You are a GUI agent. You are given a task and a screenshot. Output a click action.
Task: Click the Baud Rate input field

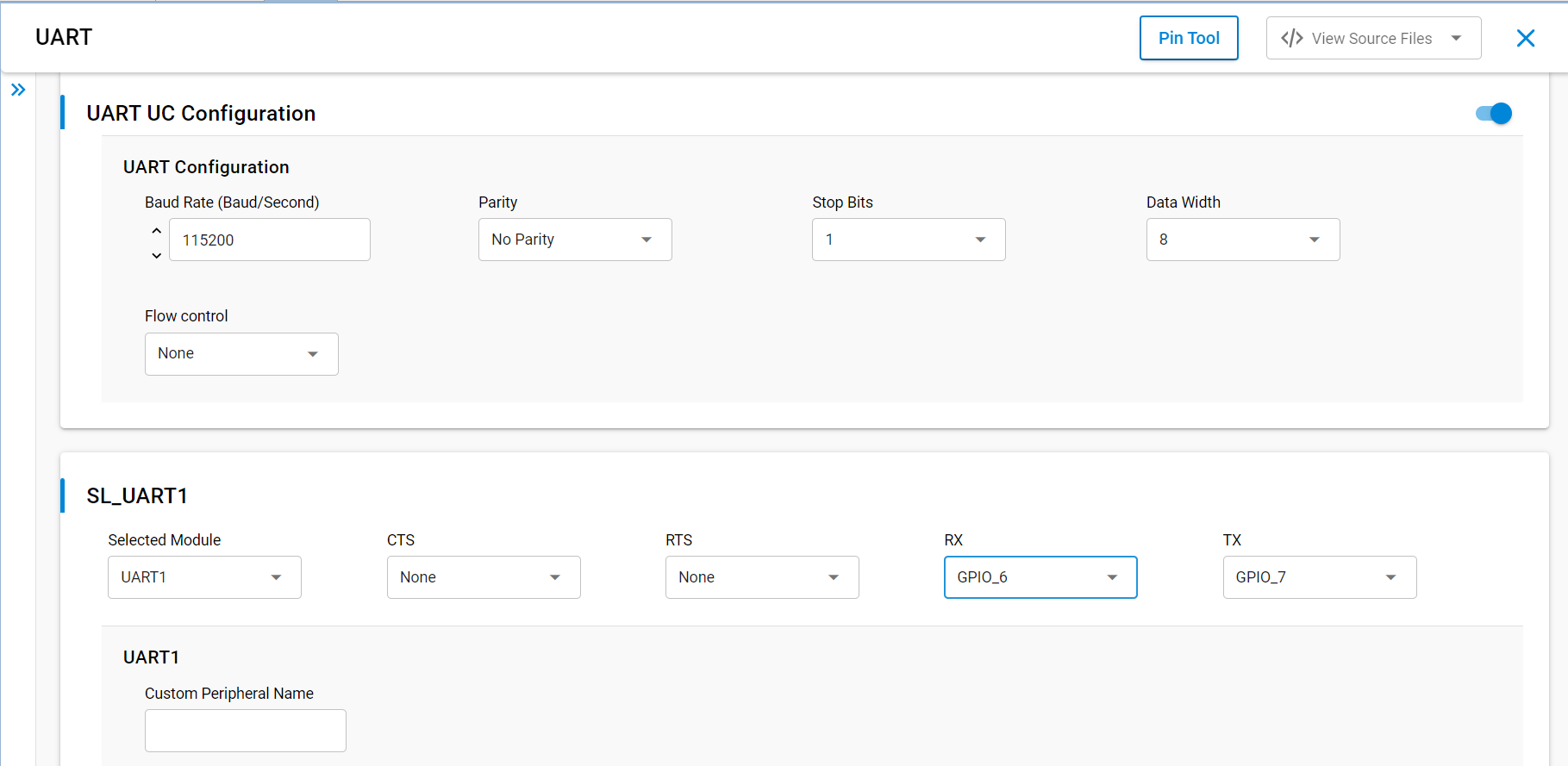coord(270,240)
